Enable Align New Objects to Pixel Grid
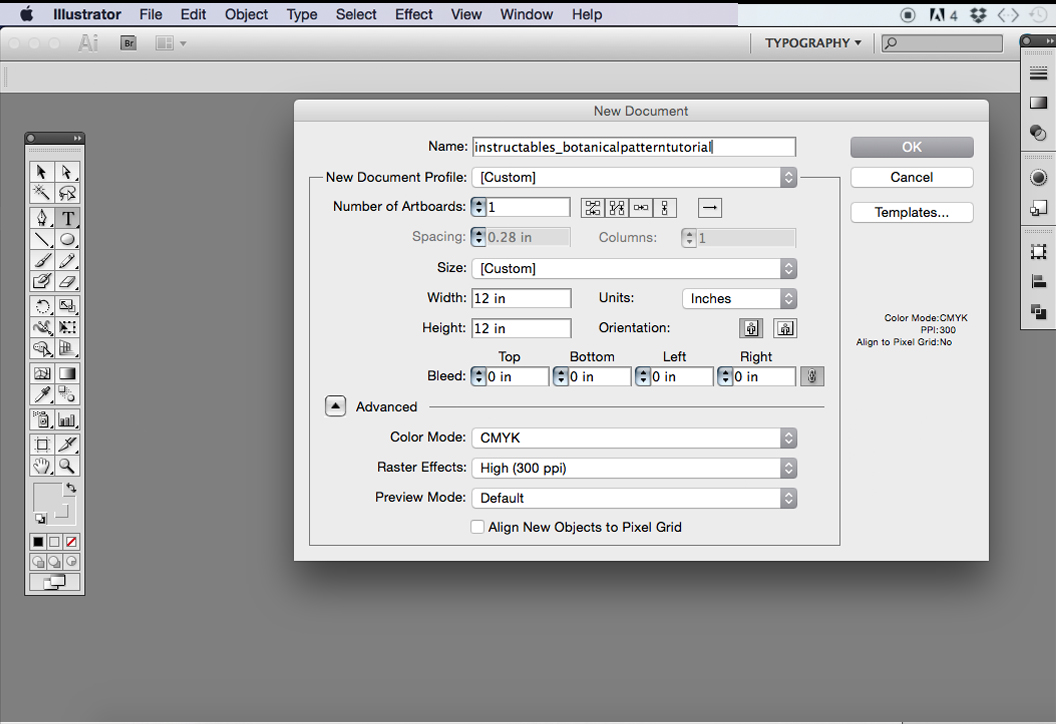1056x724 pixels. click(477, 527)
